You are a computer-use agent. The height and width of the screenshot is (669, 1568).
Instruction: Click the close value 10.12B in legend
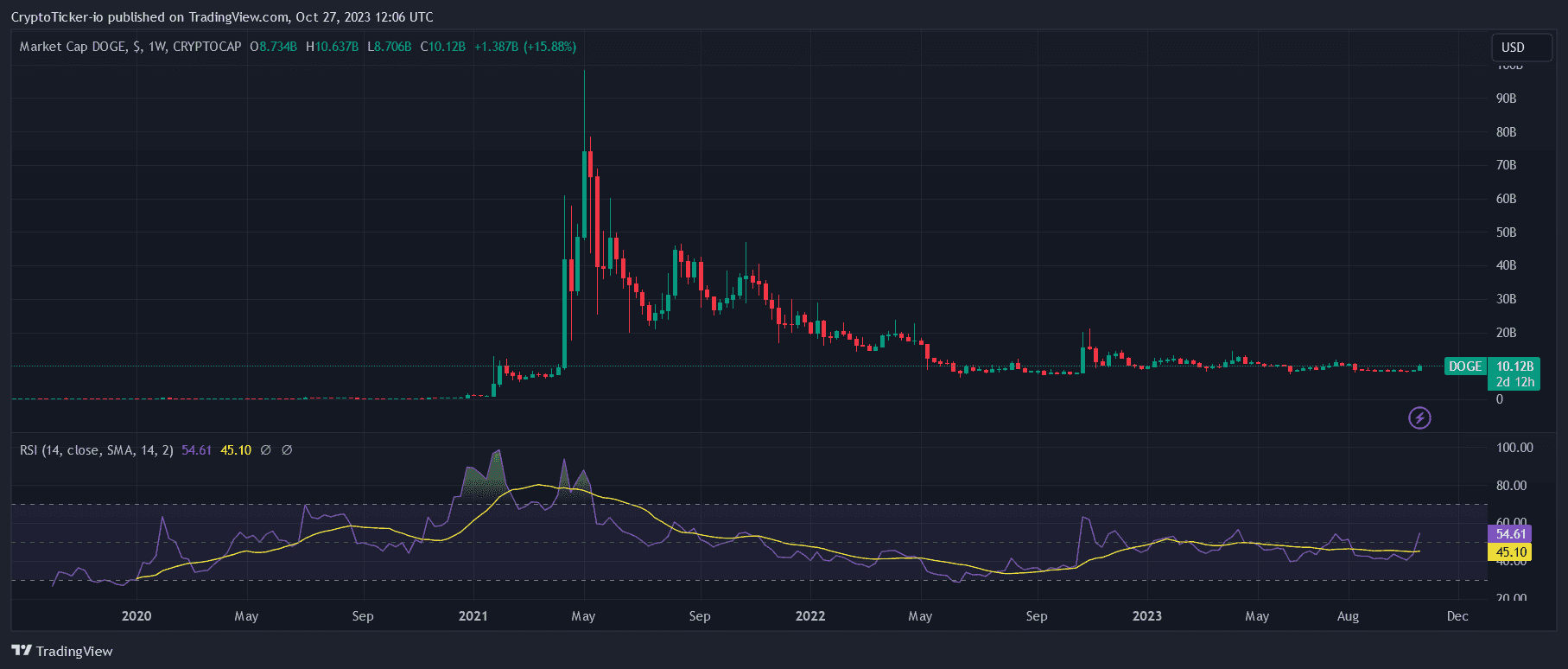click(448, 47)
